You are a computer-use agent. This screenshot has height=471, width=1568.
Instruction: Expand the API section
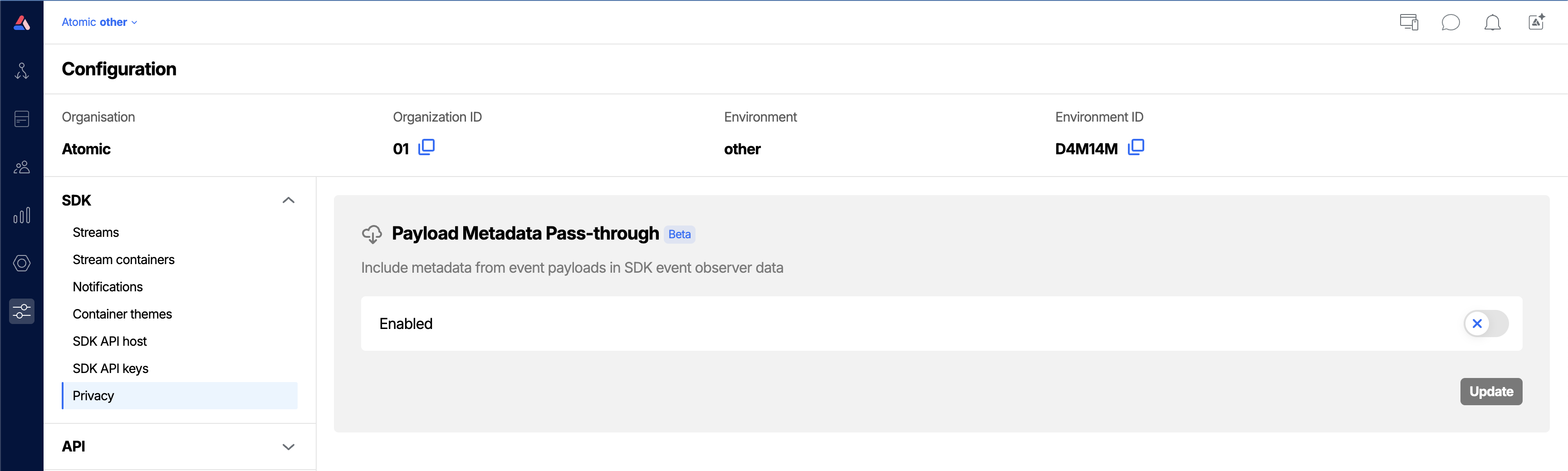(288, 446)
